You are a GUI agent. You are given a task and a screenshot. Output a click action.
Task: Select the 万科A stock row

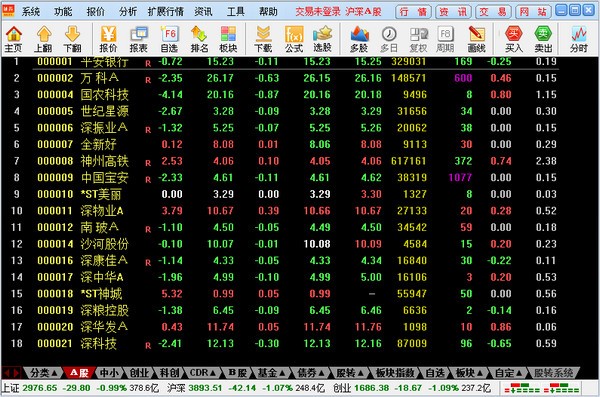(x=280, y=78)
